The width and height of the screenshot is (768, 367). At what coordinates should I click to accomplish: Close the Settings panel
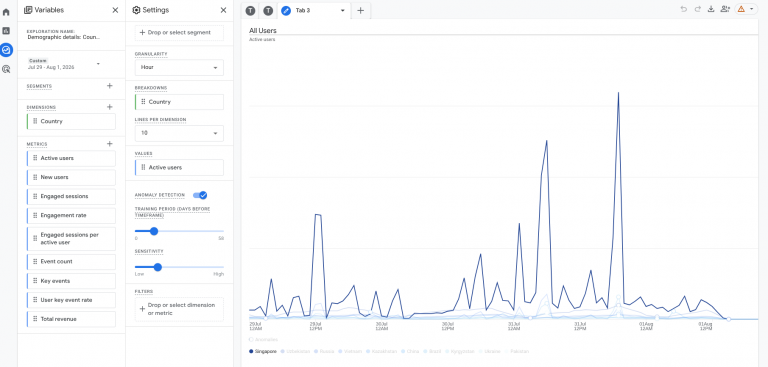pyautogui.click(x=223, y=10)
